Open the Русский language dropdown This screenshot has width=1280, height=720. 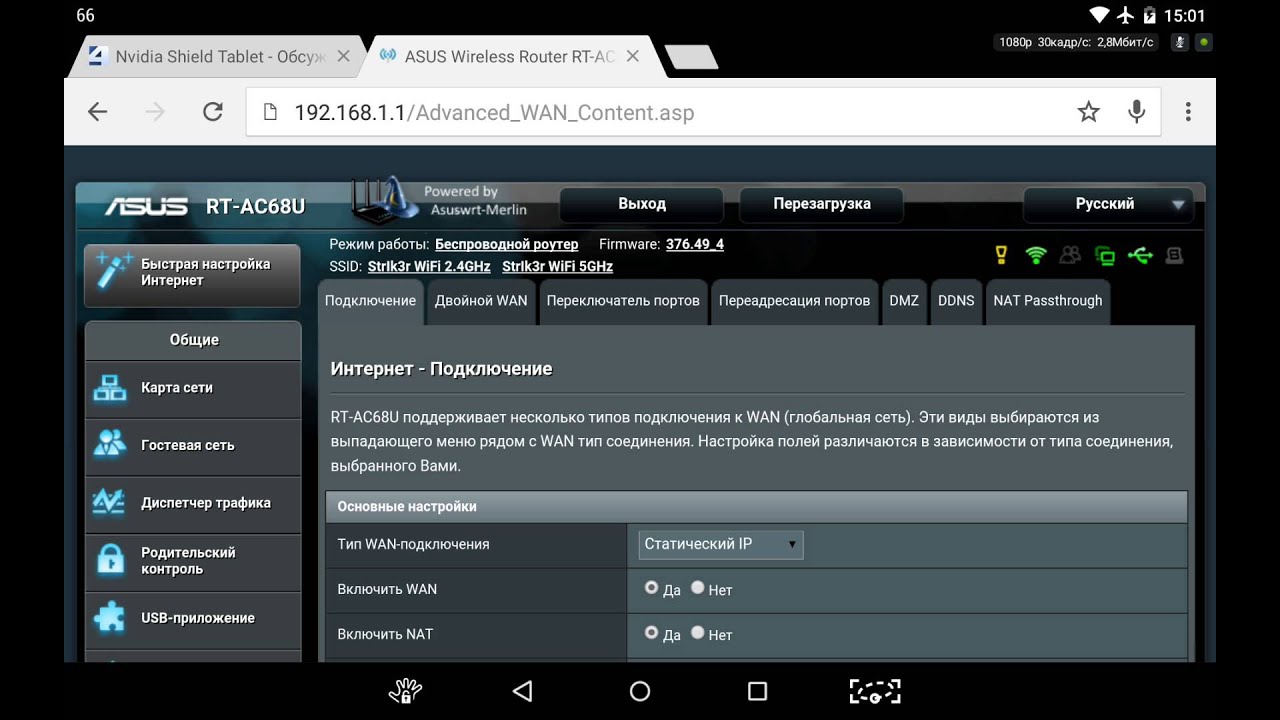[x=1109, y=204]
